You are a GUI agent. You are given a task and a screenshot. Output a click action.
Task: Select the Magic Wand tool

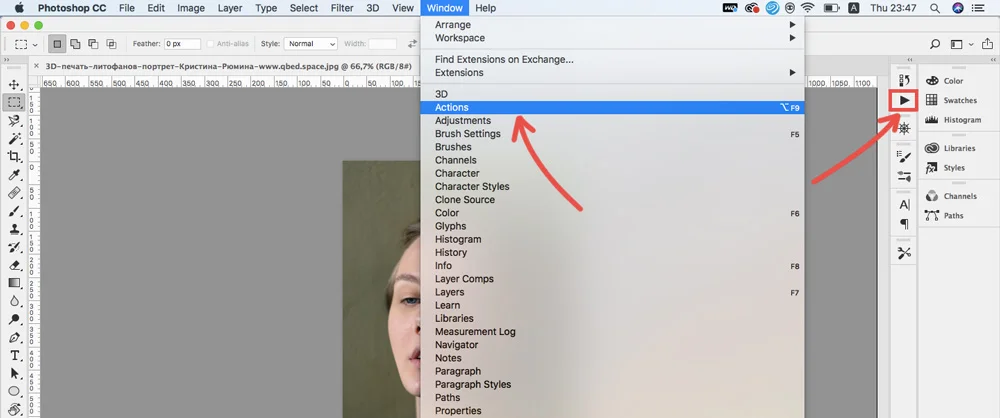13,138
